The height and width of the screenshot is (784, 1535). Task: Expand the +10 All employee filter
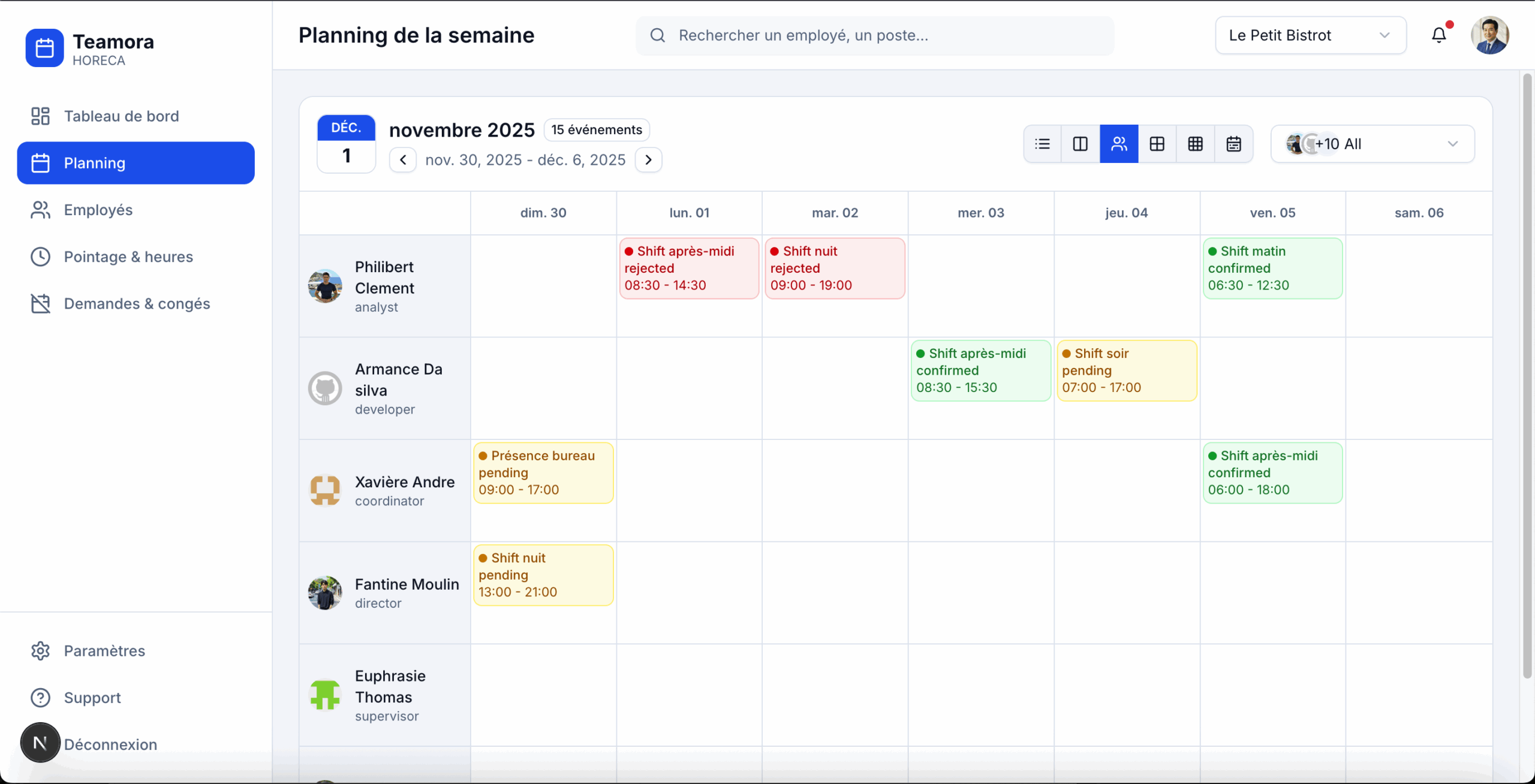click(x=1372, y=144)
